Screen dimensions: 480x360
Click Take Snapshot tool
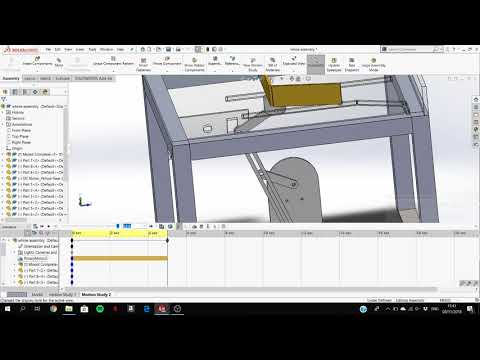tap(352, 65)
